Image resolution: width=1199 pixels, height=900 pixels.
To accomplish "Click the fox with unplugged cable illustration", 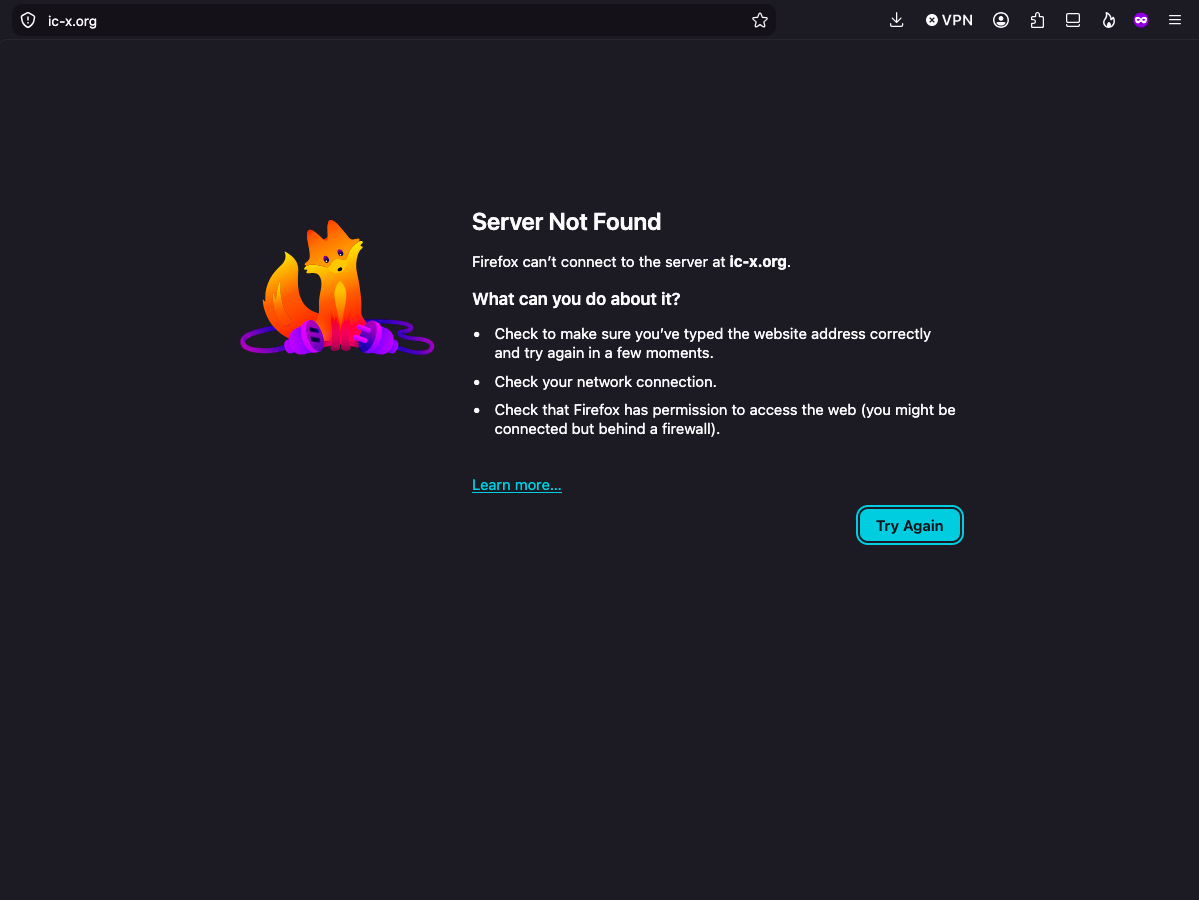I will click(x=337, y=288).
